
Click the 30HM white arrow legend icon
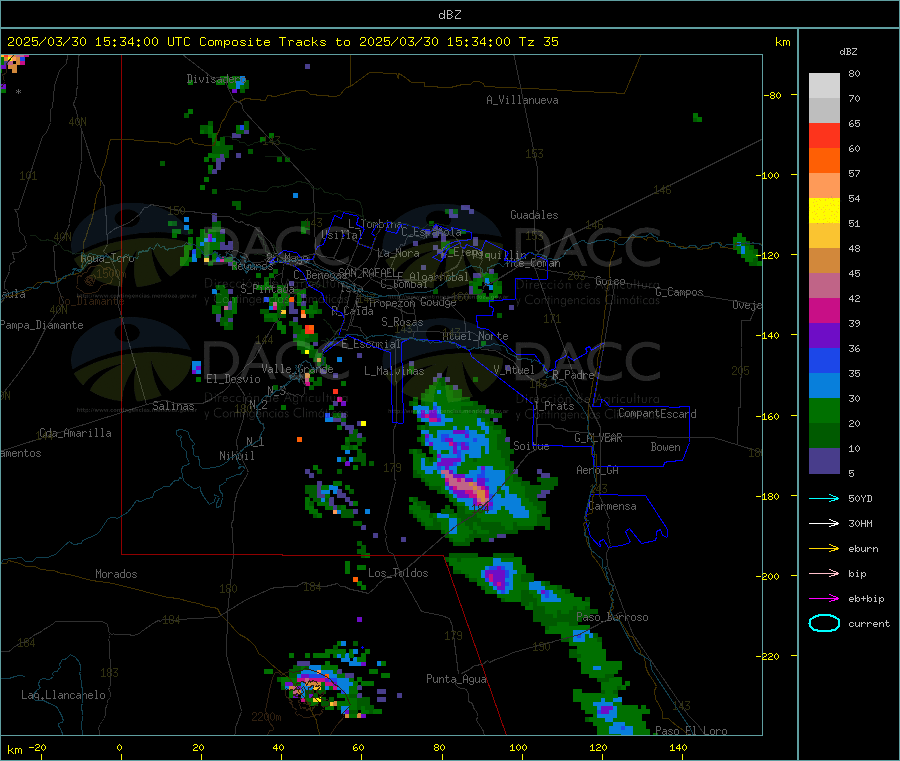click(x=824, y=523)
